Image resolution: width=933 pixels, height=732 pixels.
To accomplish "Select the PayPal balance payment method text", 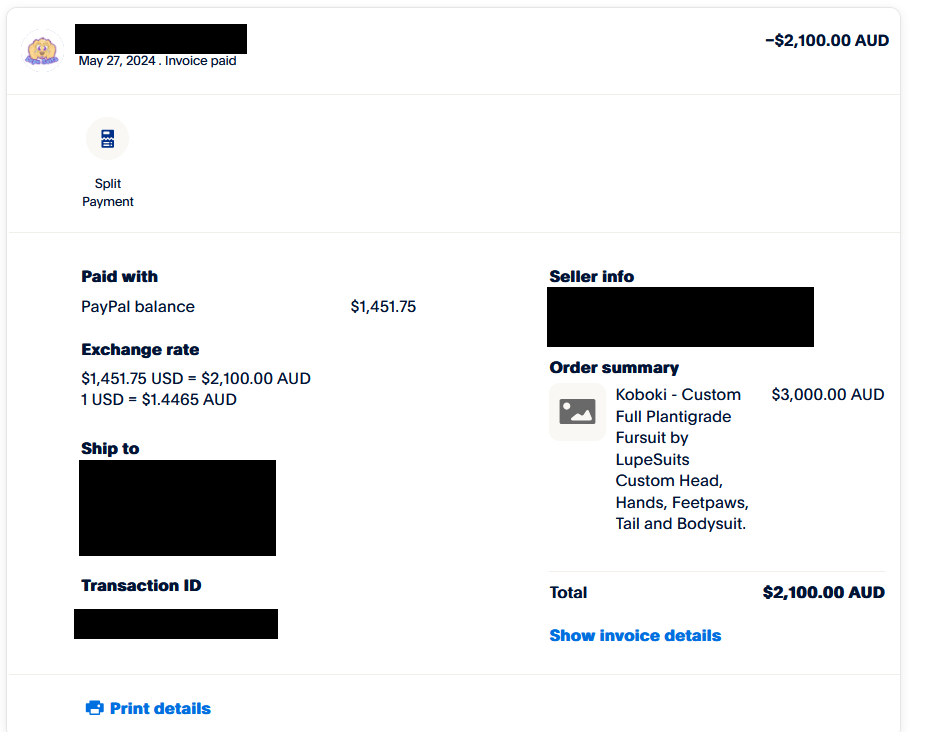I will click(138, 307).
